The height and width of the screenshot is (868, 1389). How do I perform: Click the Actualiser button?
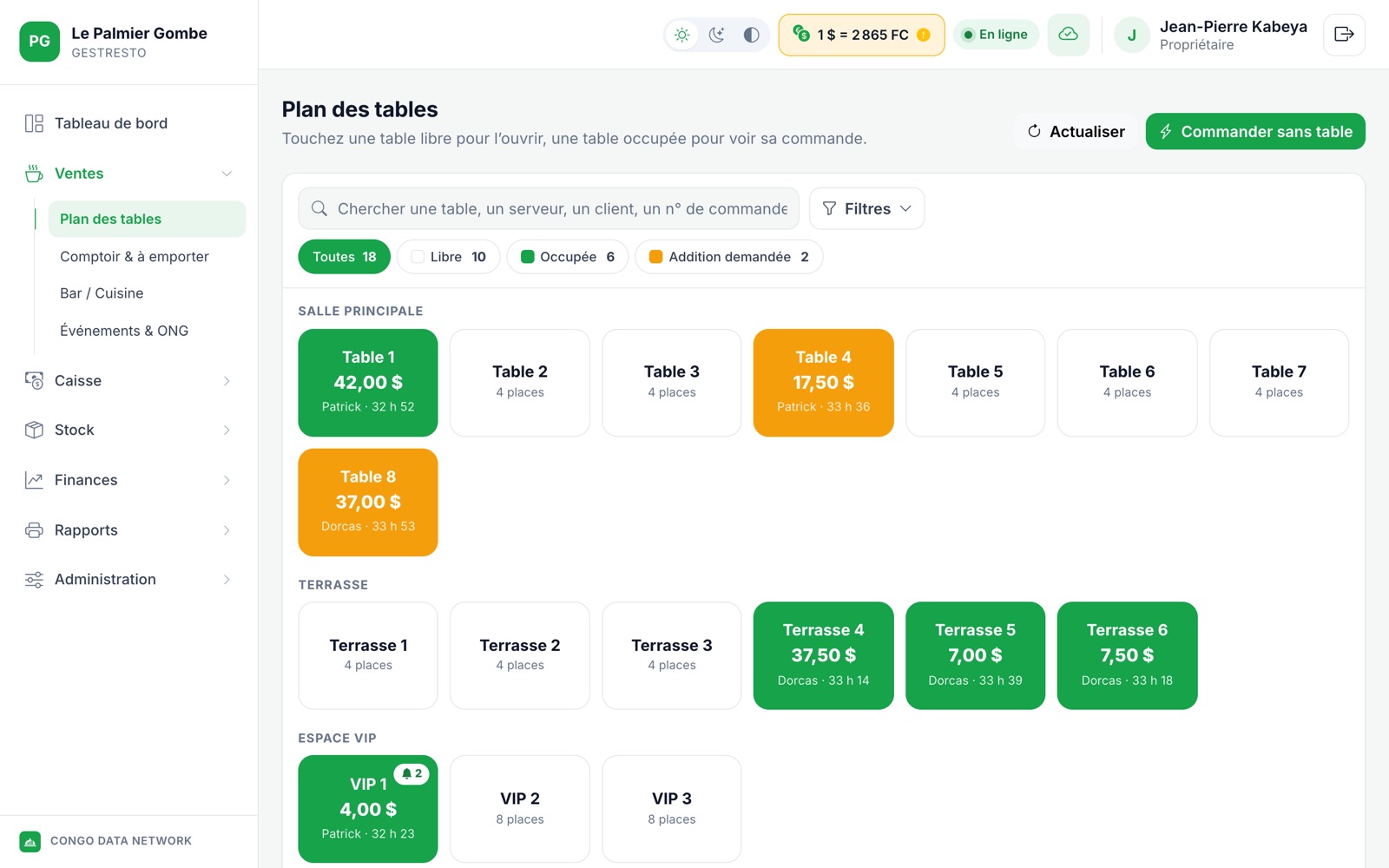pos(1076,131)
